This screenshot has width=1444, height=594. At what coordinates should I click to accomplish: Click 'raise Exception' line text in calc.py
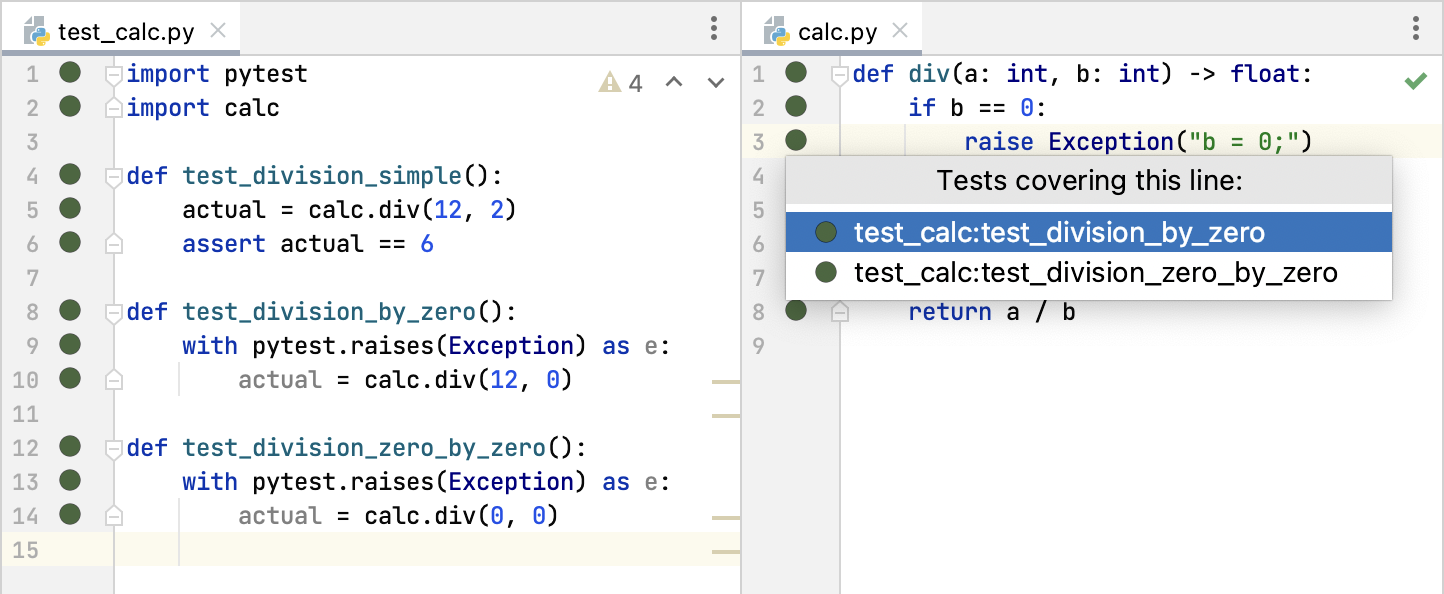pos(1137,142)
